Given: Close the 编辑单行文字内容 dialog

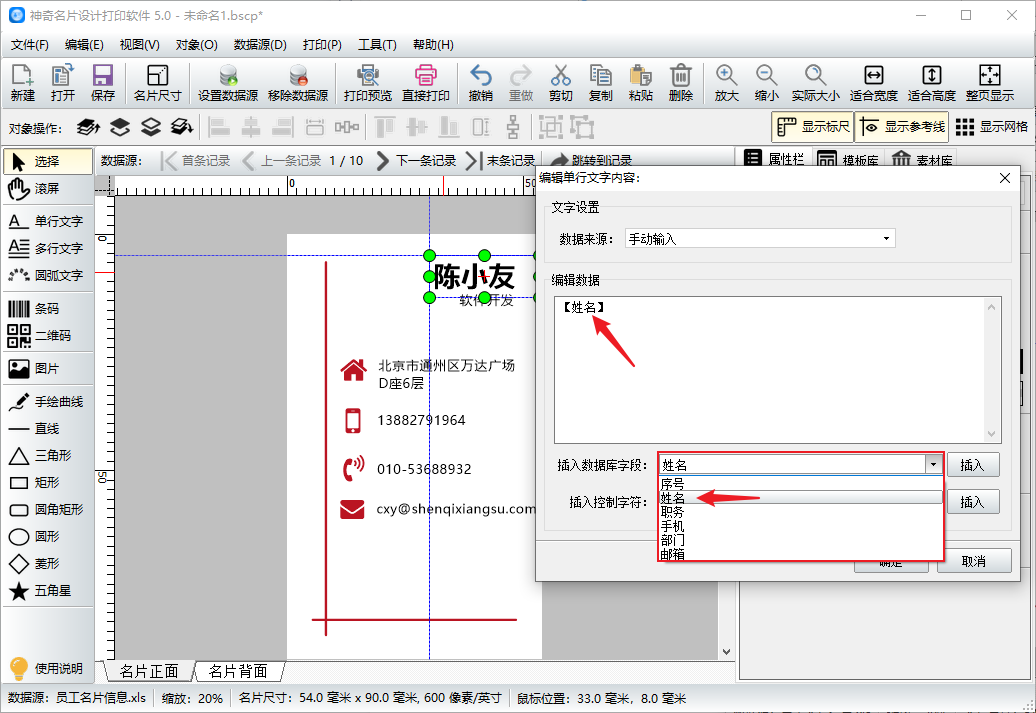Looking at the screenshot, I should point(1005,178).
